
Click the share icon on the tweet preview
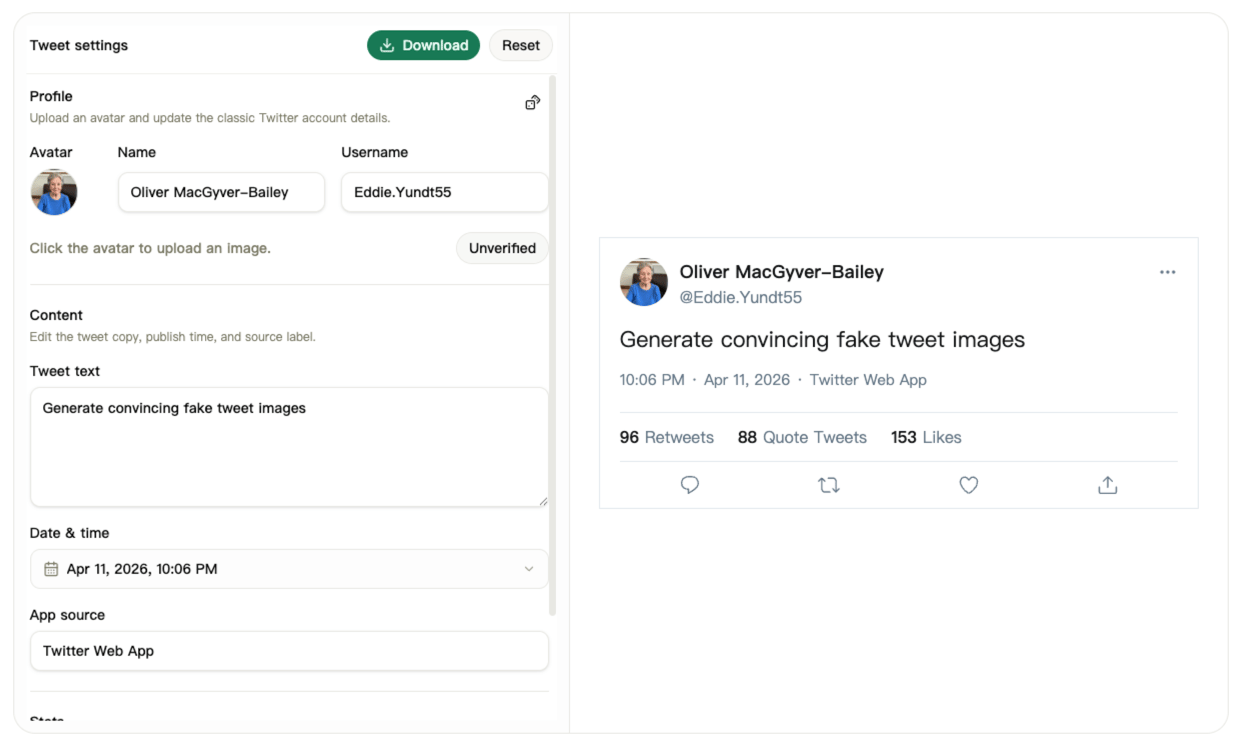1107,484
